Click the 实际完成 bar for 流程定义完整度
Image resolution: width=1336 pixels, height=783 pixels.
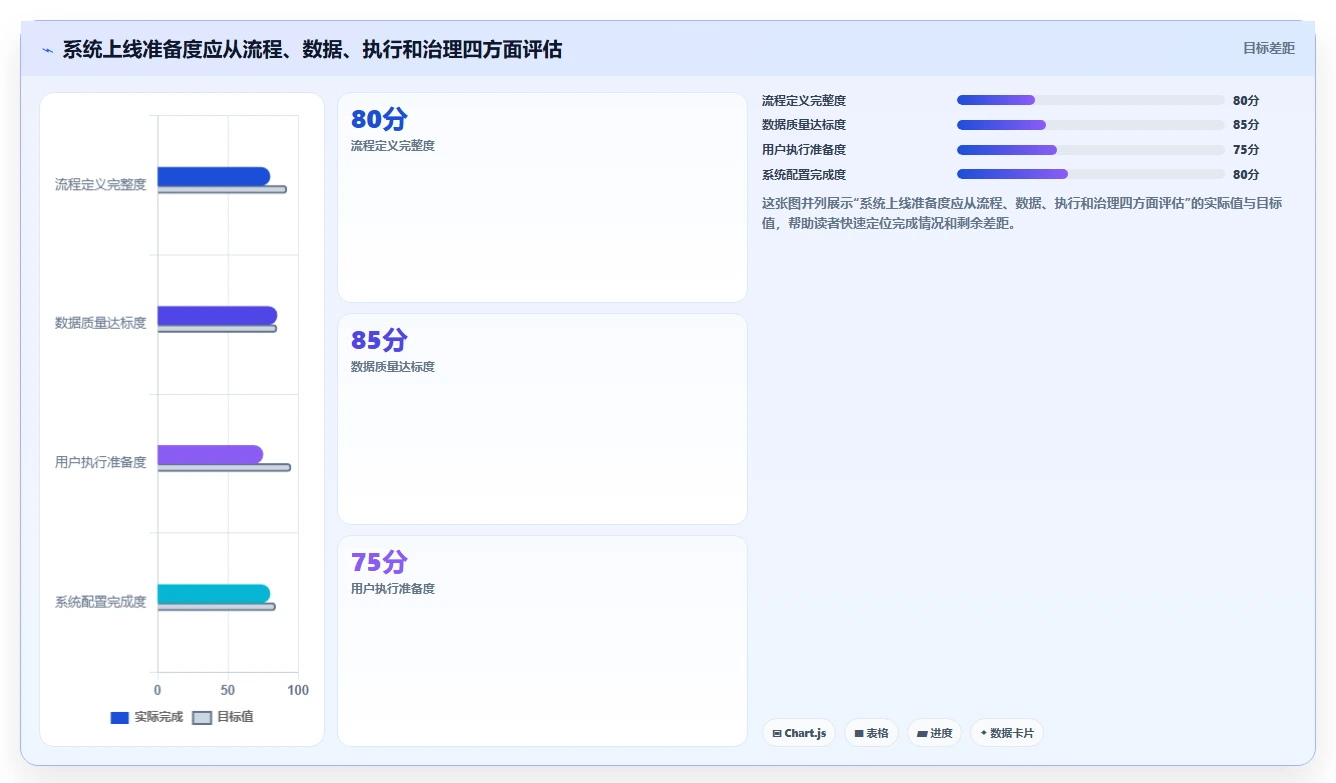pyautogui.click(x=214, y=176)
